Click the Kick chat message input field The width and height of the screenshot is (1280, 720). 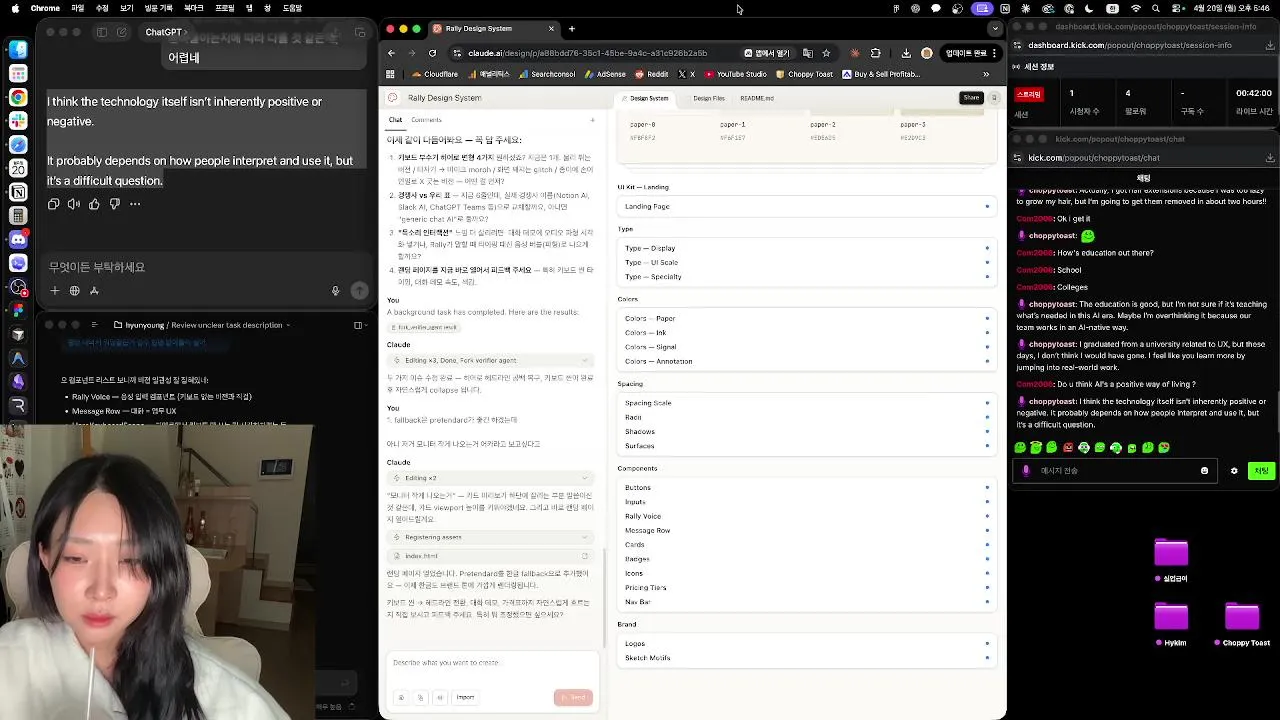(x=1115, y=471)
